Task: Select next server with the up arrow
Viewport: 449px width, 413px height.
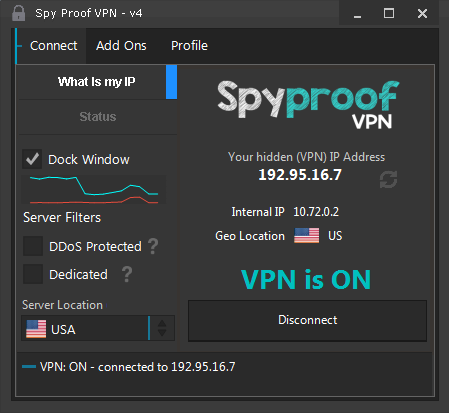Action: [162, 323]
